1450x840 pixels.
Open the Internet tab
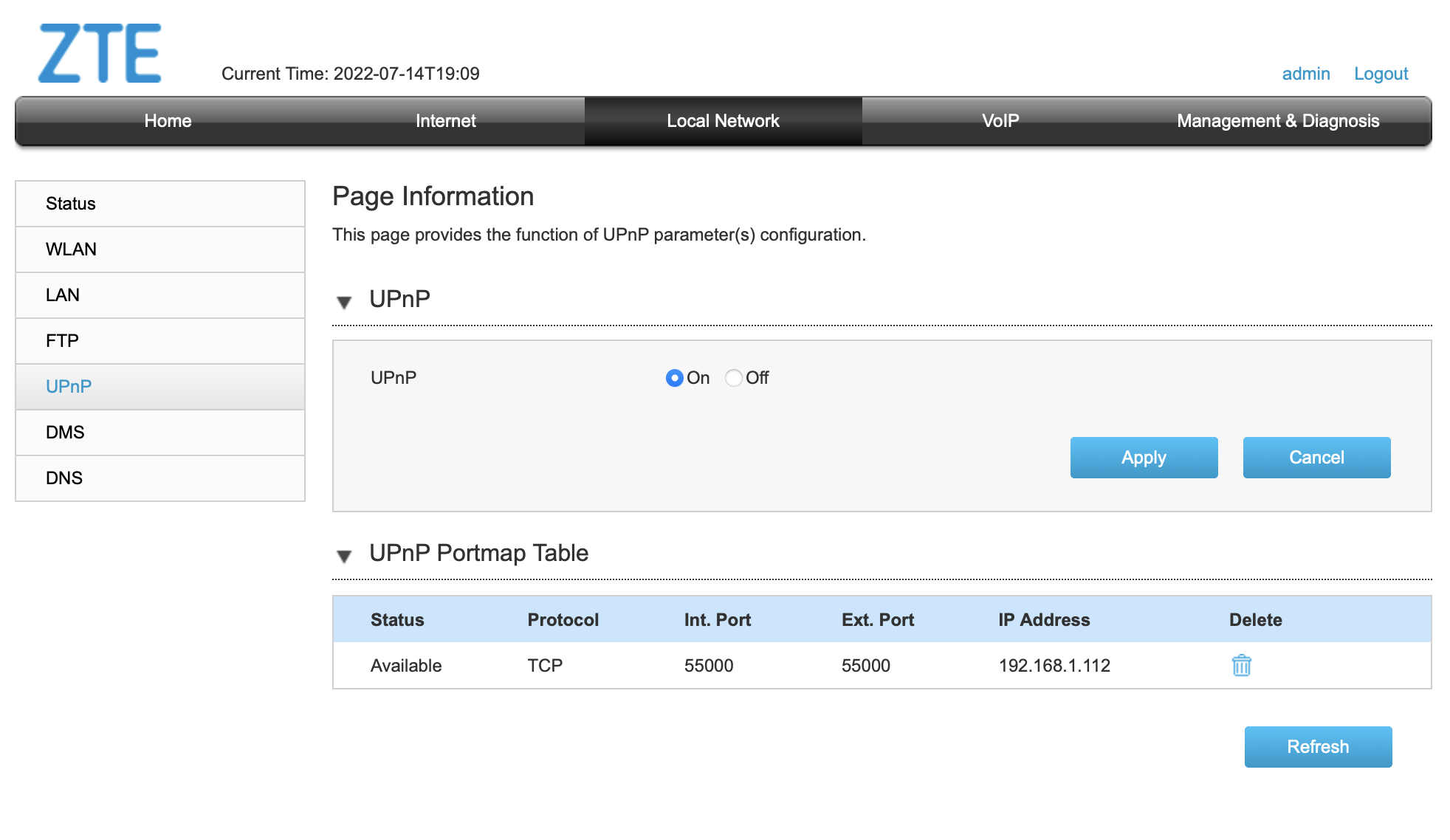(446, 121)
